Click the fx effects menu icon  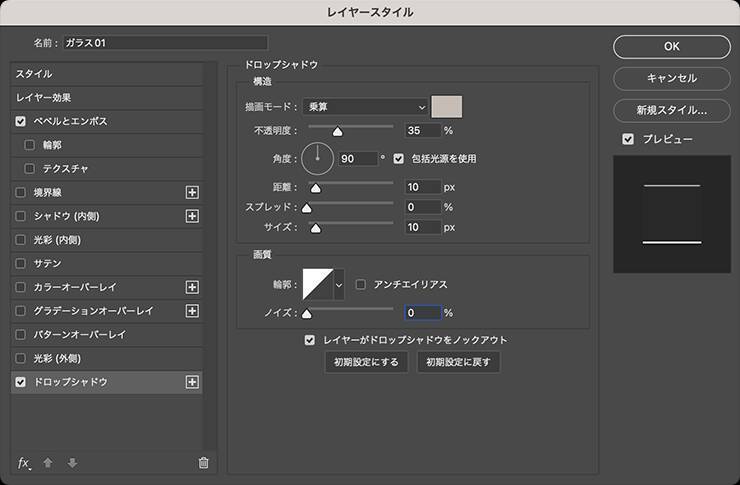tap(25, 463)
